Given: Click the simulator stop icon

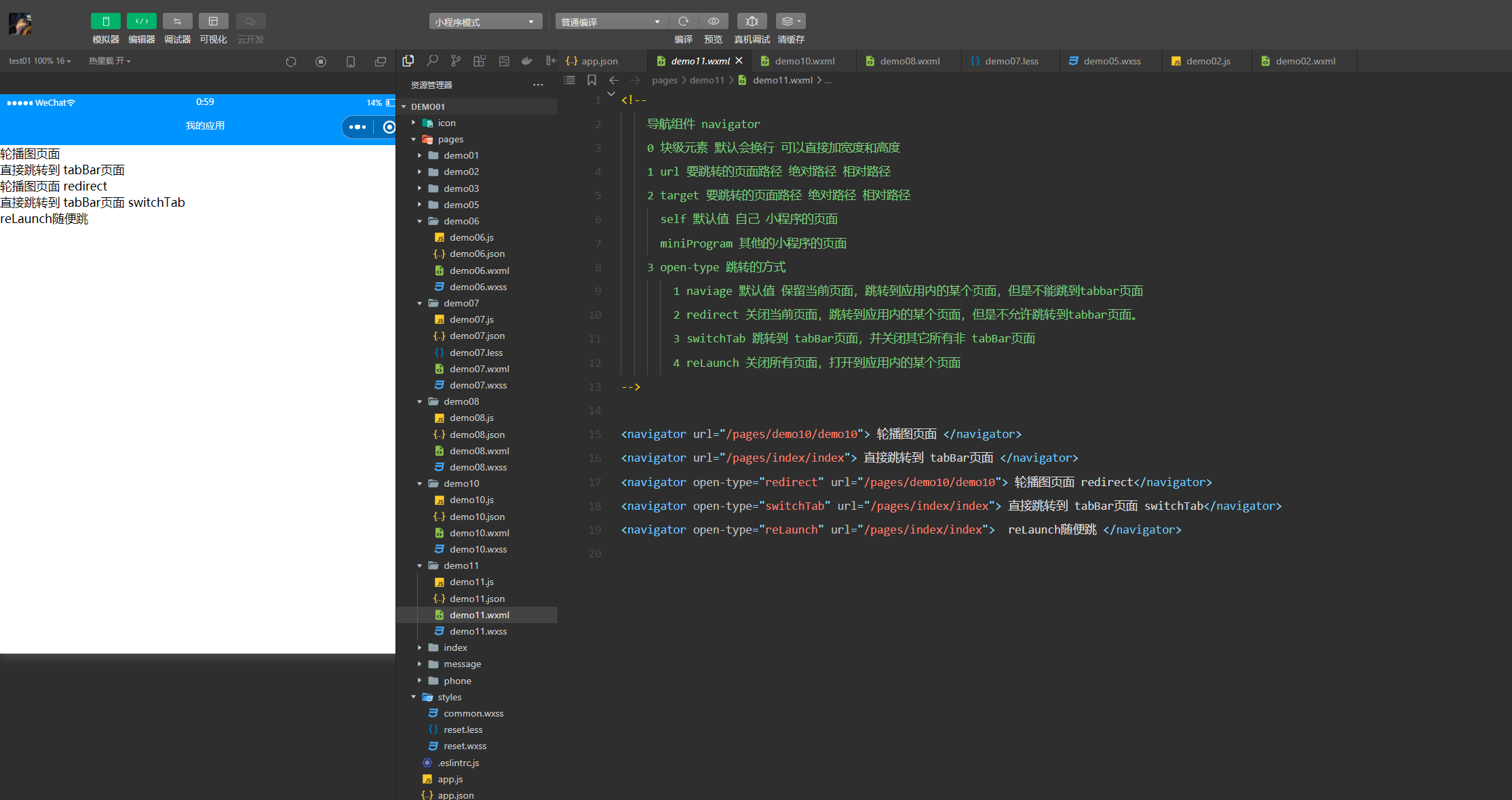Looking at the screenshot, I should coord(321,62).
